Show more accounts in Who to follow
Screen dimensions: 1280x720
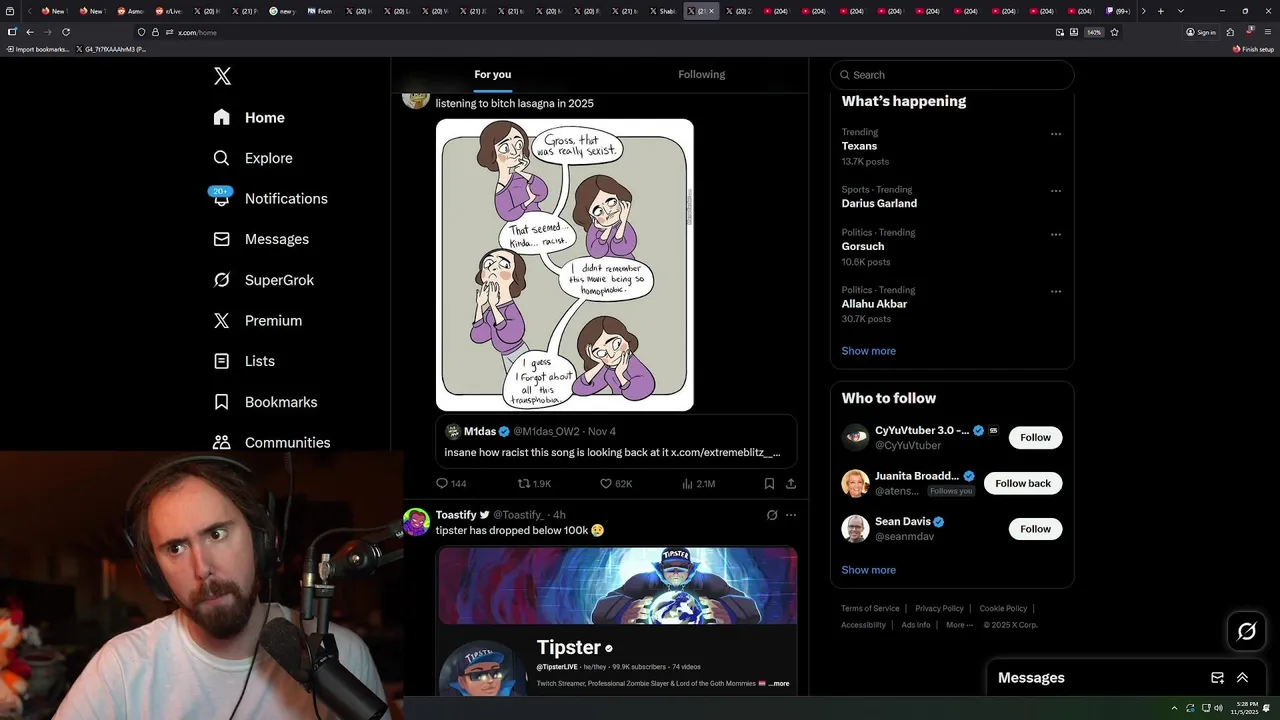[868, 570]
